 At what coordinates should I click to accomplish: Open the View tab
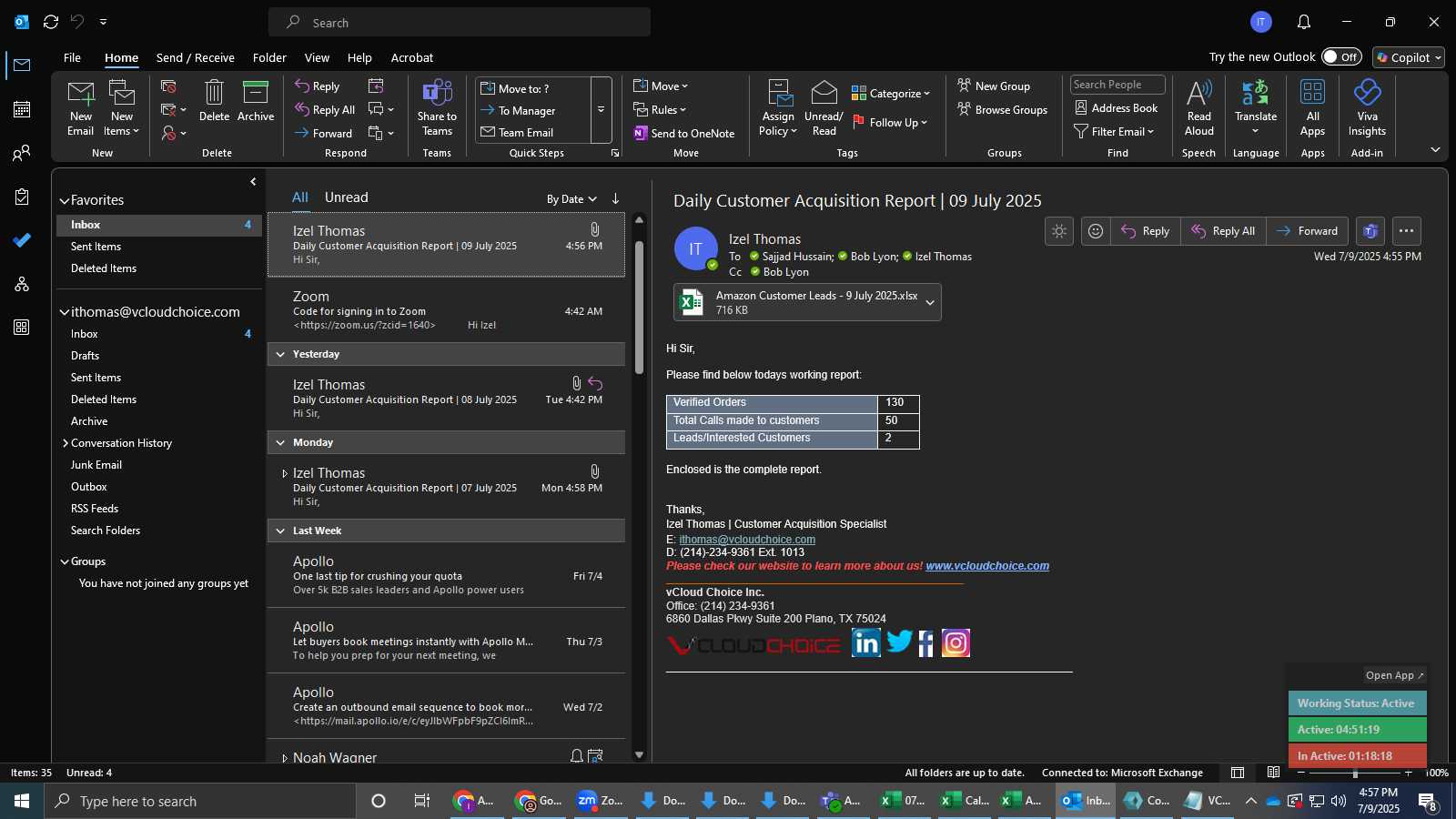tap(317, 57)
